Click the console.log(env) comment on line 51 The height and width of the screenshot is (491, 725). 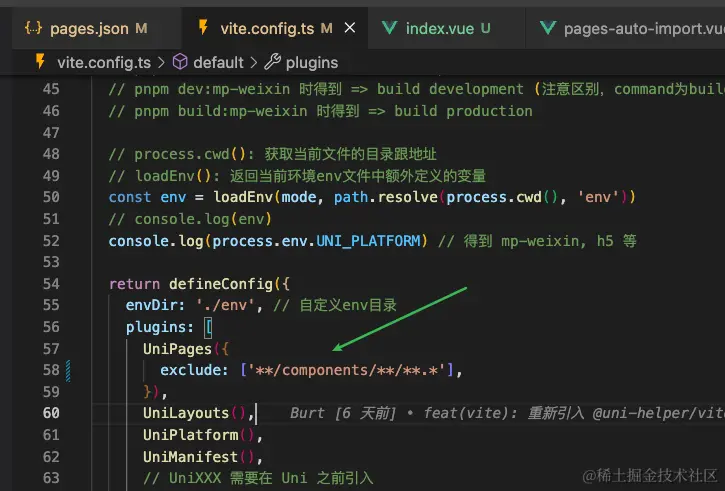(x=190, y=219)
